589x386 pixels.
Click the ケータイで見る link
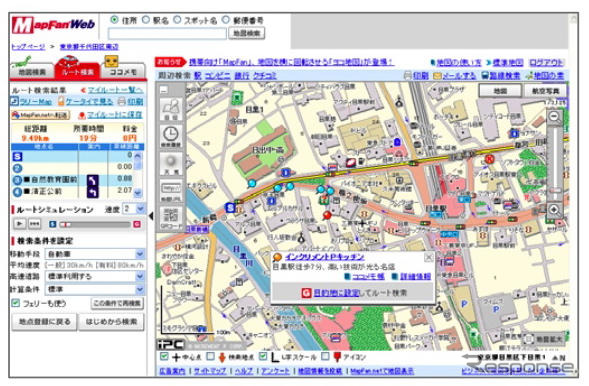coord(89,101)
